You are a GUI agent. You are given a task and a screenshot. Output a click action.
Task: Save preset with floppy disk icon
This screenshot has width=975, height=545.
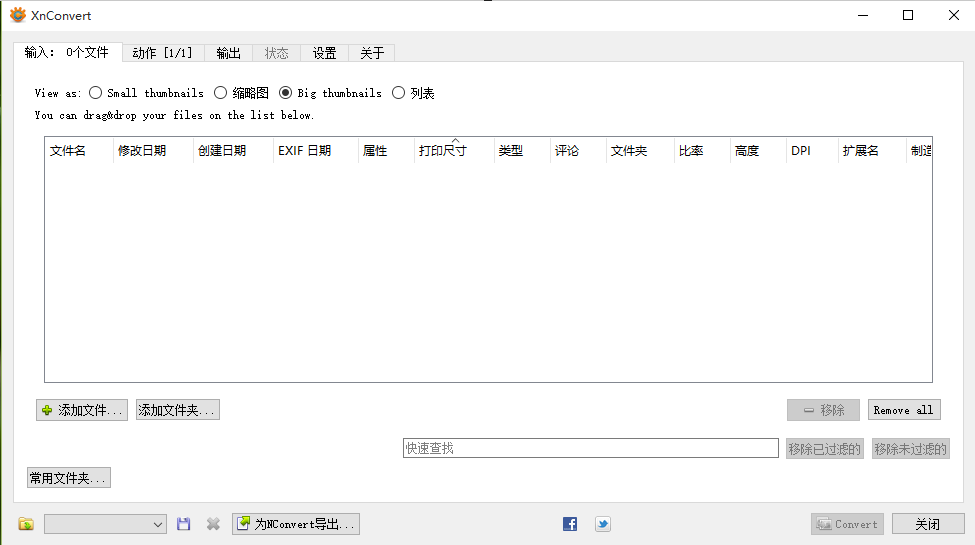(x=183, y=524)
